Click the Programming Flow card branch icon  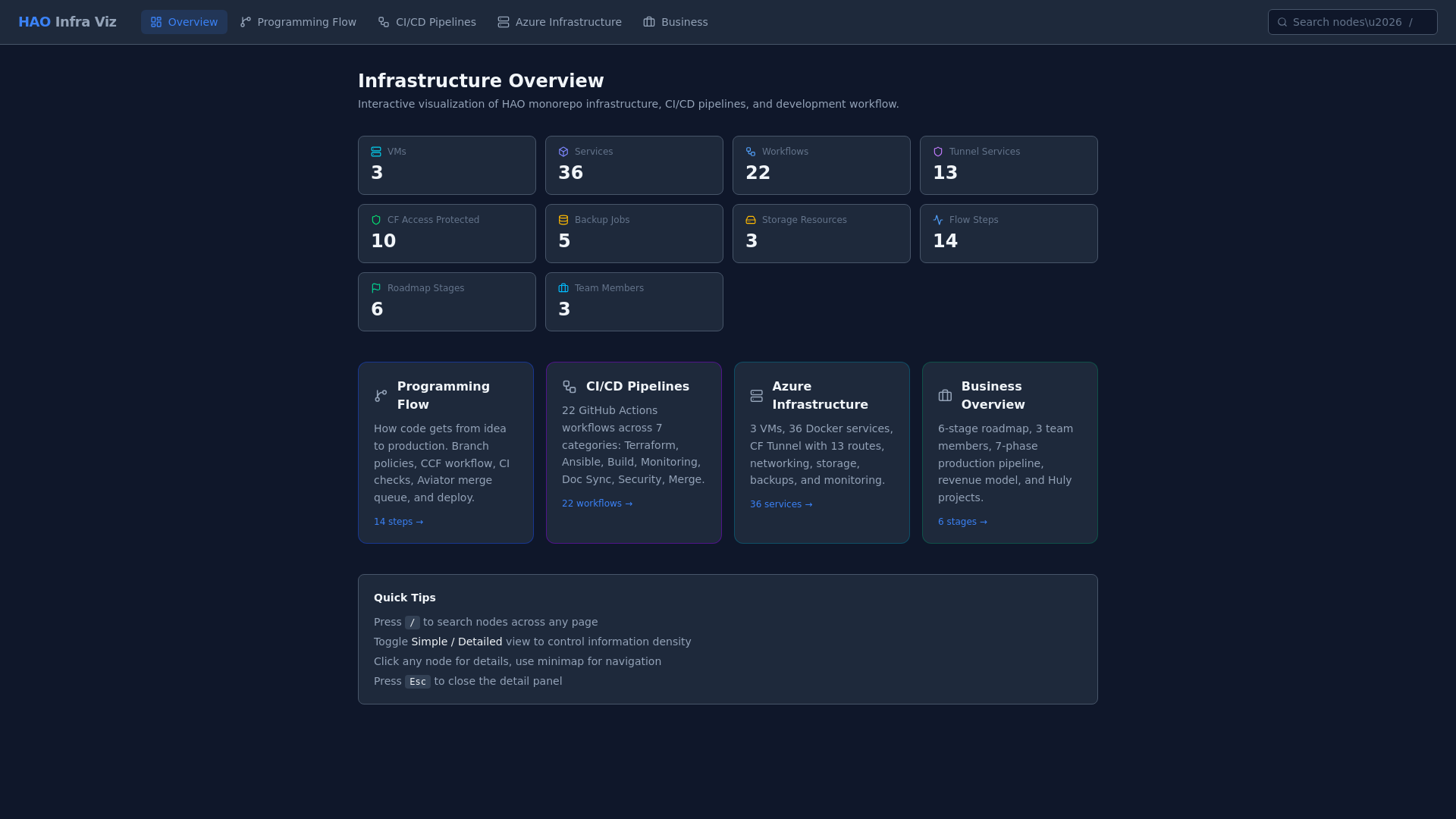(x=381, y=396)
